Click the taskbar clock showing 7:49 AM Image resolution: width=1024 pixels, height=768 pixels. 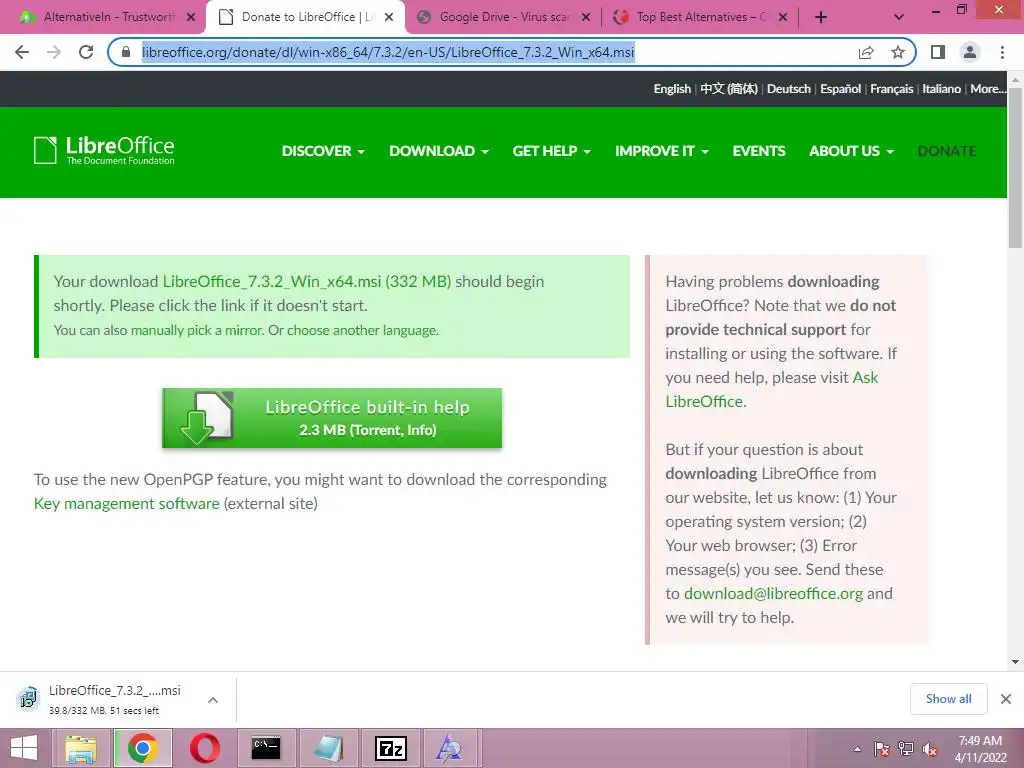click(980, 749)
